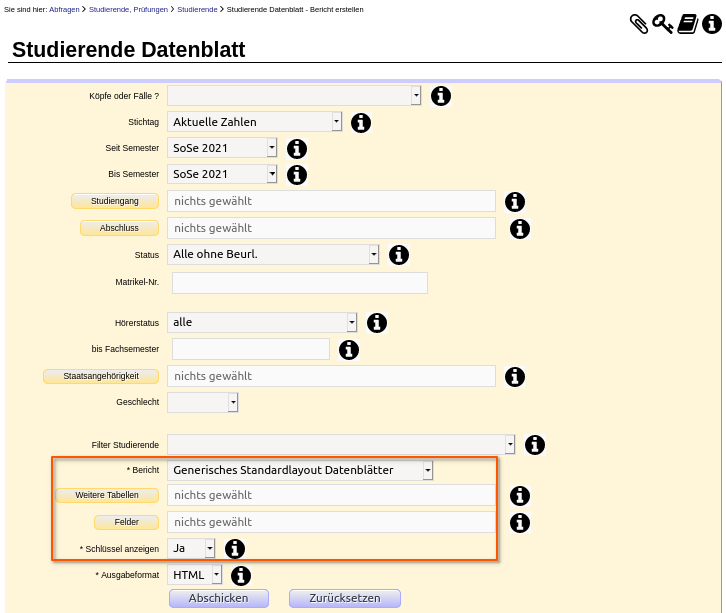The width and height of the screenshot is (726, 613).
Task: Click the Studiengang selection button
Action: point(115,201)
